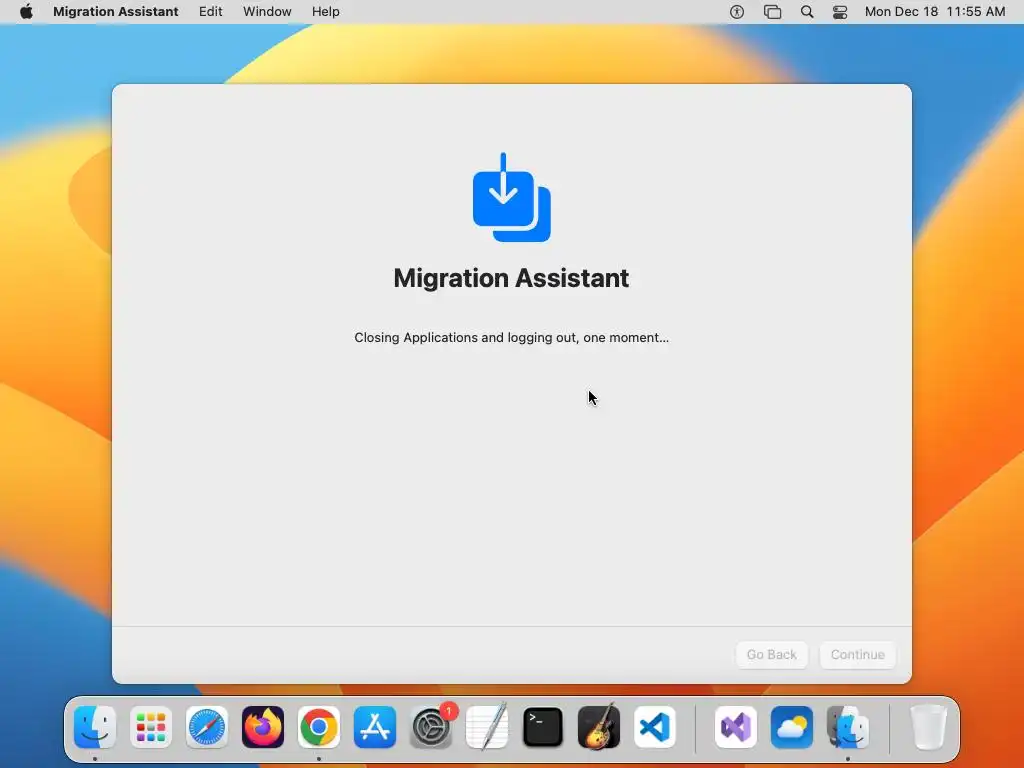Open Control Center in the menu bar
The height and width of the screenshot is (768, 1024).
coord(840,12)
